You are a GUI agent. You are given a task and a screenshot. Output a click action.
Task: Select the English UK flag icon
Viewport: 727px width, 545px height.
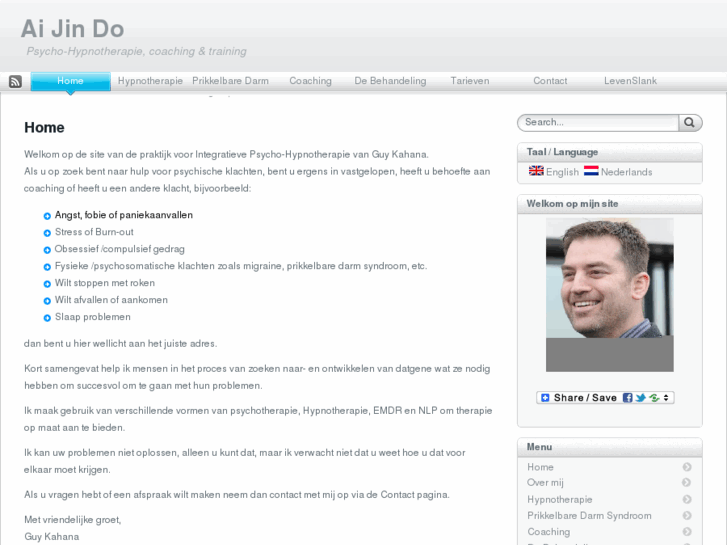click(x=536, y=171)
